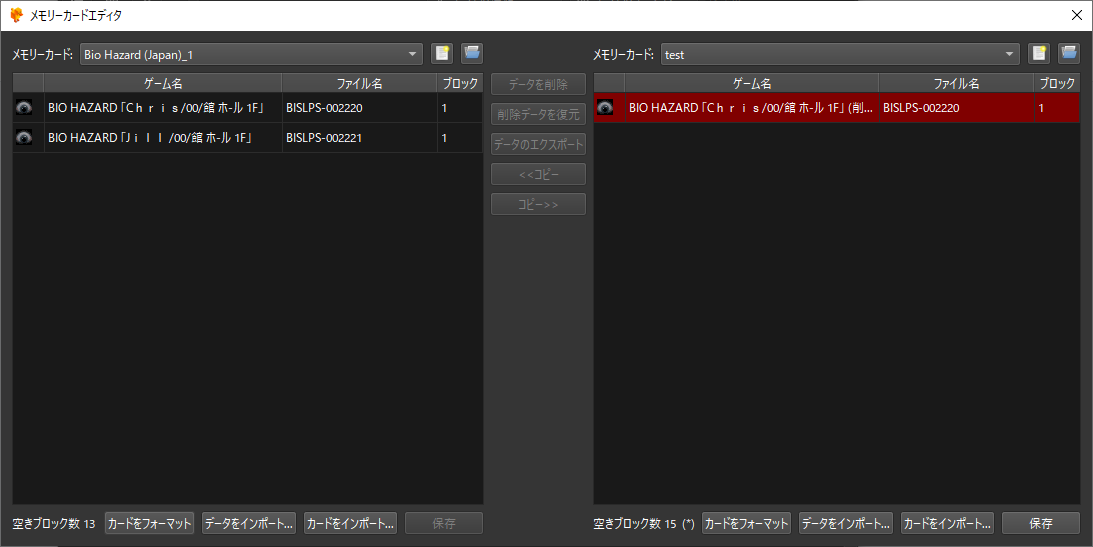Click new memory card icon beside test card

point(1039,54)
